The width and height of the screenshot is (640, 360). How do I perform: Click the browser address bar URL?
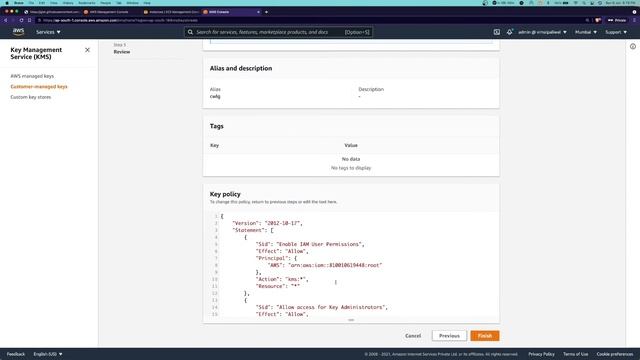tap(120, 20)
